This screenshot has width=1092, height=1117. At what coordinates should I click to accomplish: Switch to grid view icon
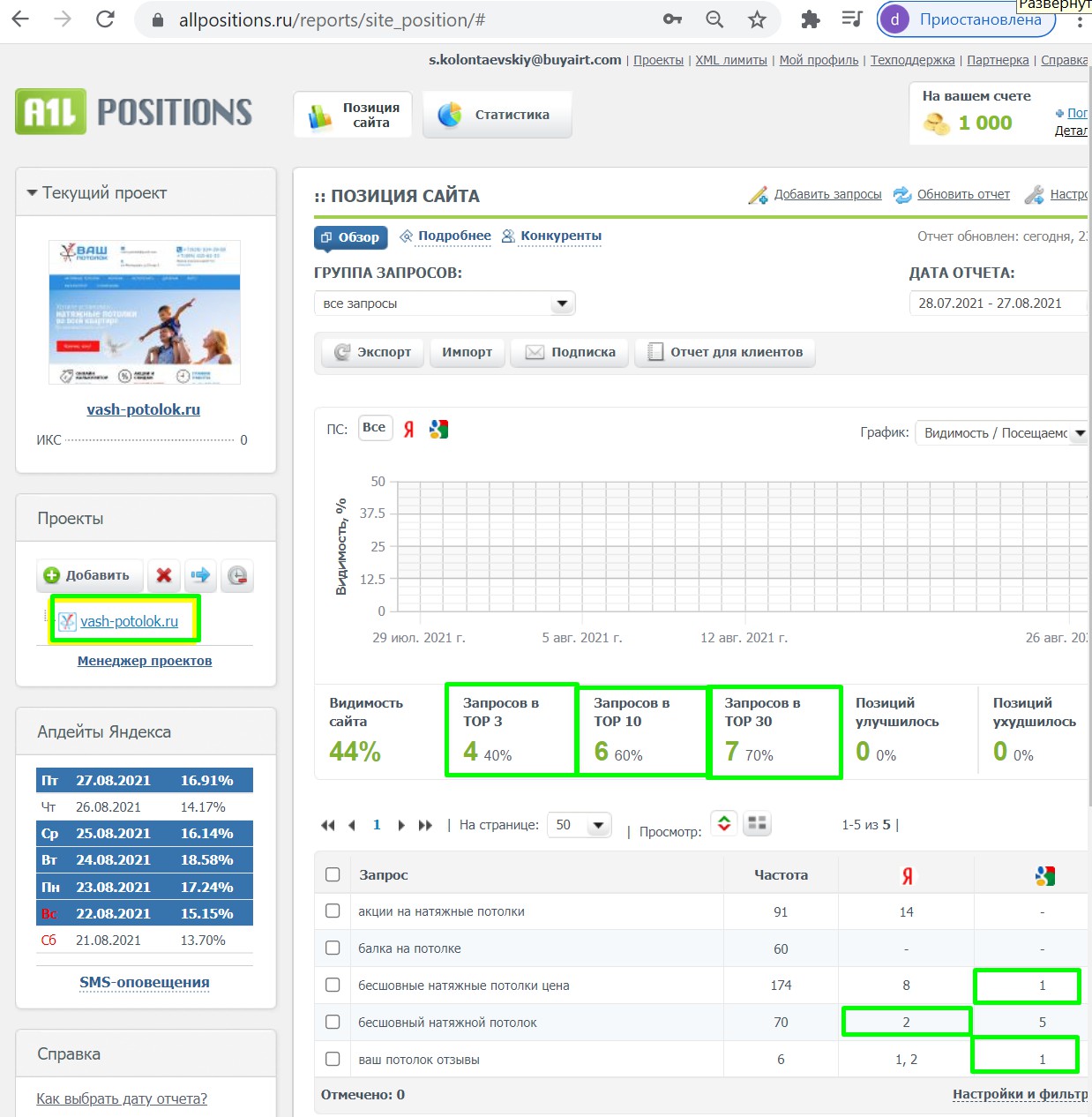[757, 823]
